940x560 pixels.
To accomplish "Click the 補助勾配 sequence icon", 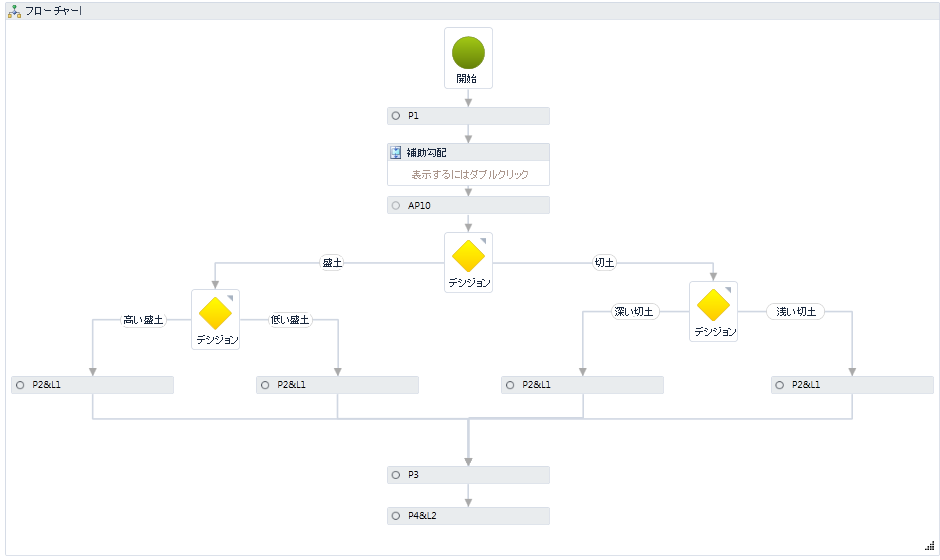I will click(x=396, y=153).
